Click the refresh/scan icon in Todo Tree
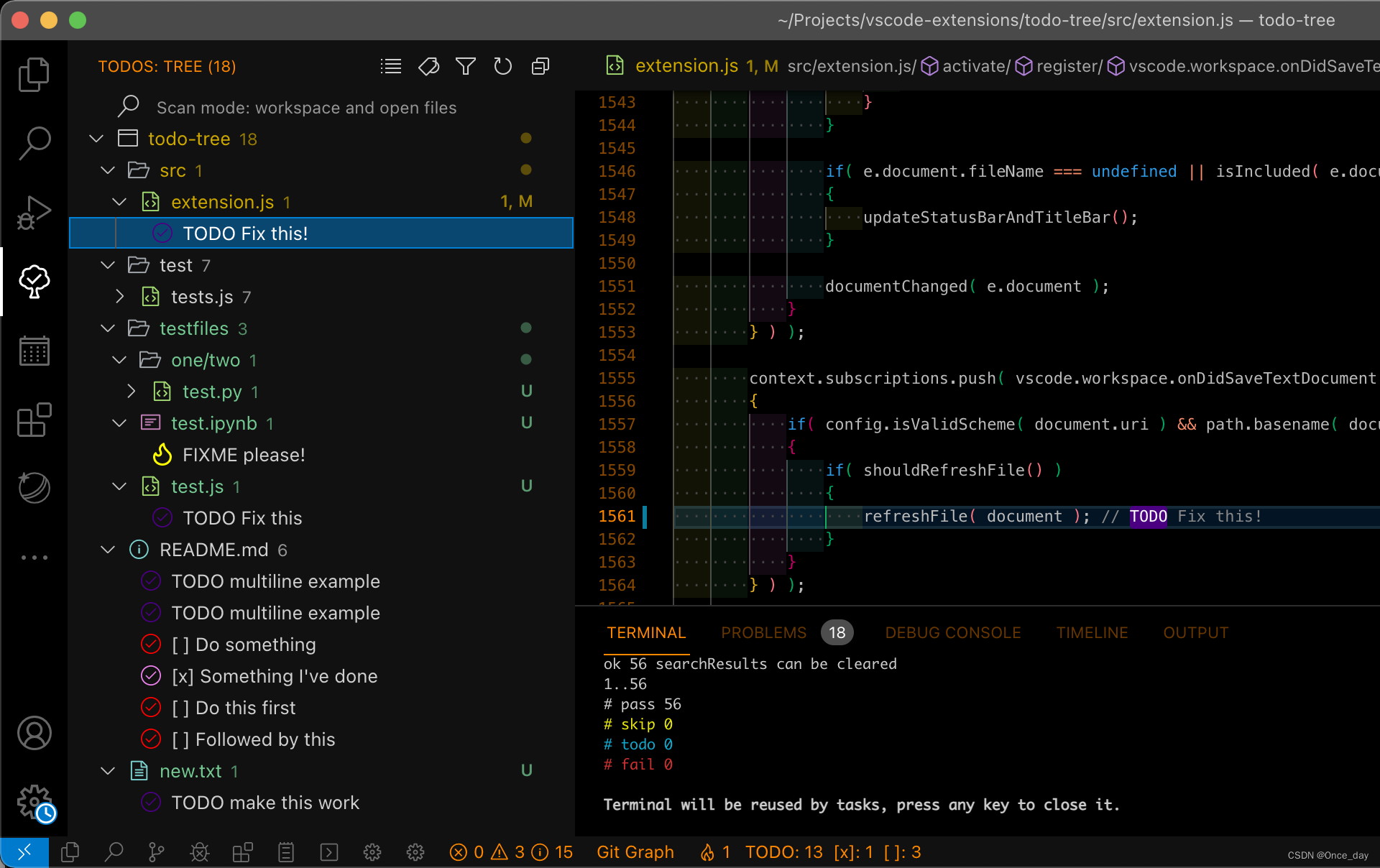Image resolution: width=1380 pixels, height=868 pixels. point(502,66)
